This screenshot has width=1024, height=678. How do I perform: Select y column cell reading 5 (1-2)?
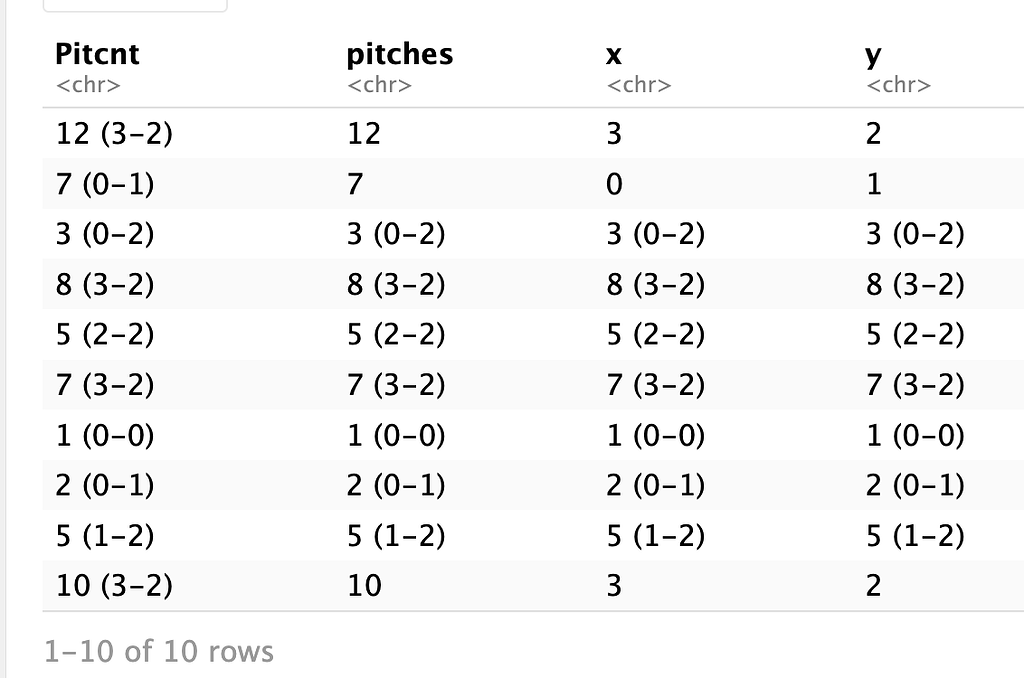pyautogui.click(x=915, y=536)
